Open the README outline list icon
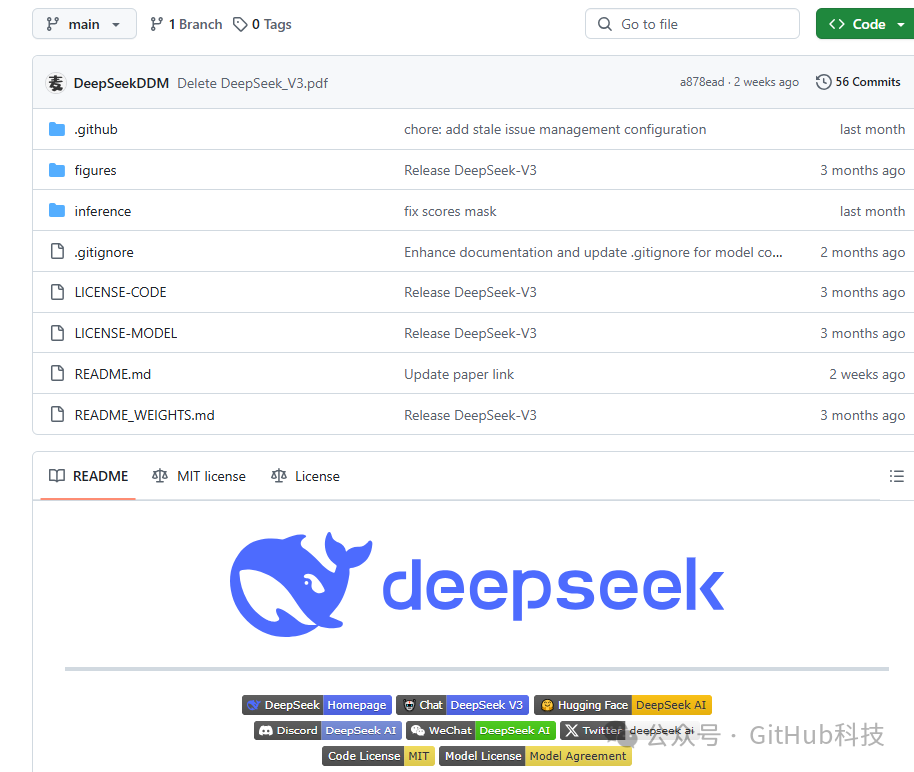This screenshot has height=772, width=914. [x=897, y=476]
